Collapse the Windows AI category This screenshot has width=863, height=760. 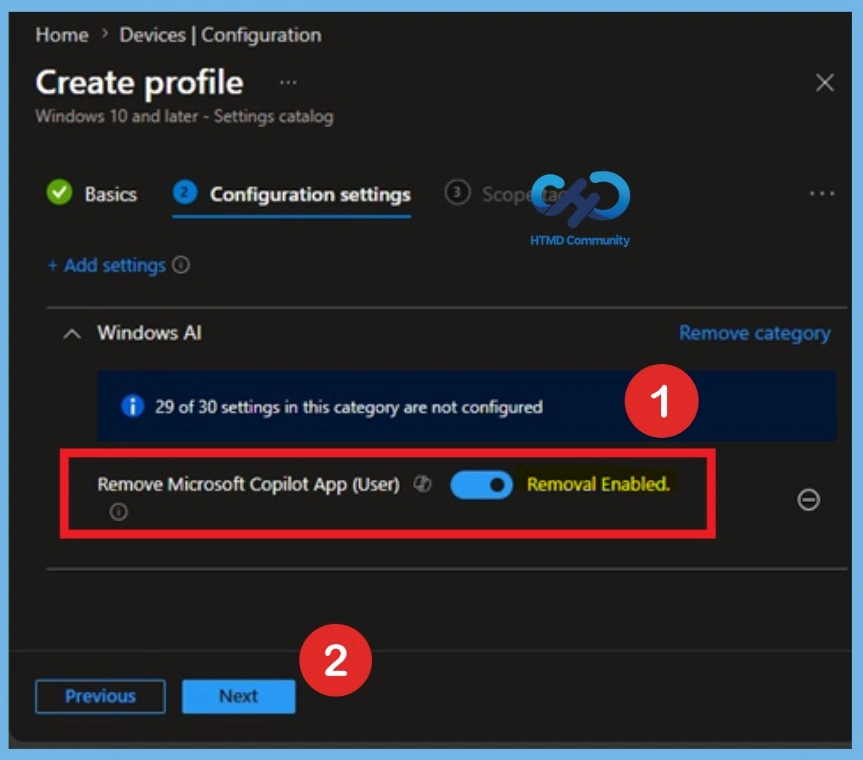(72, 333)
